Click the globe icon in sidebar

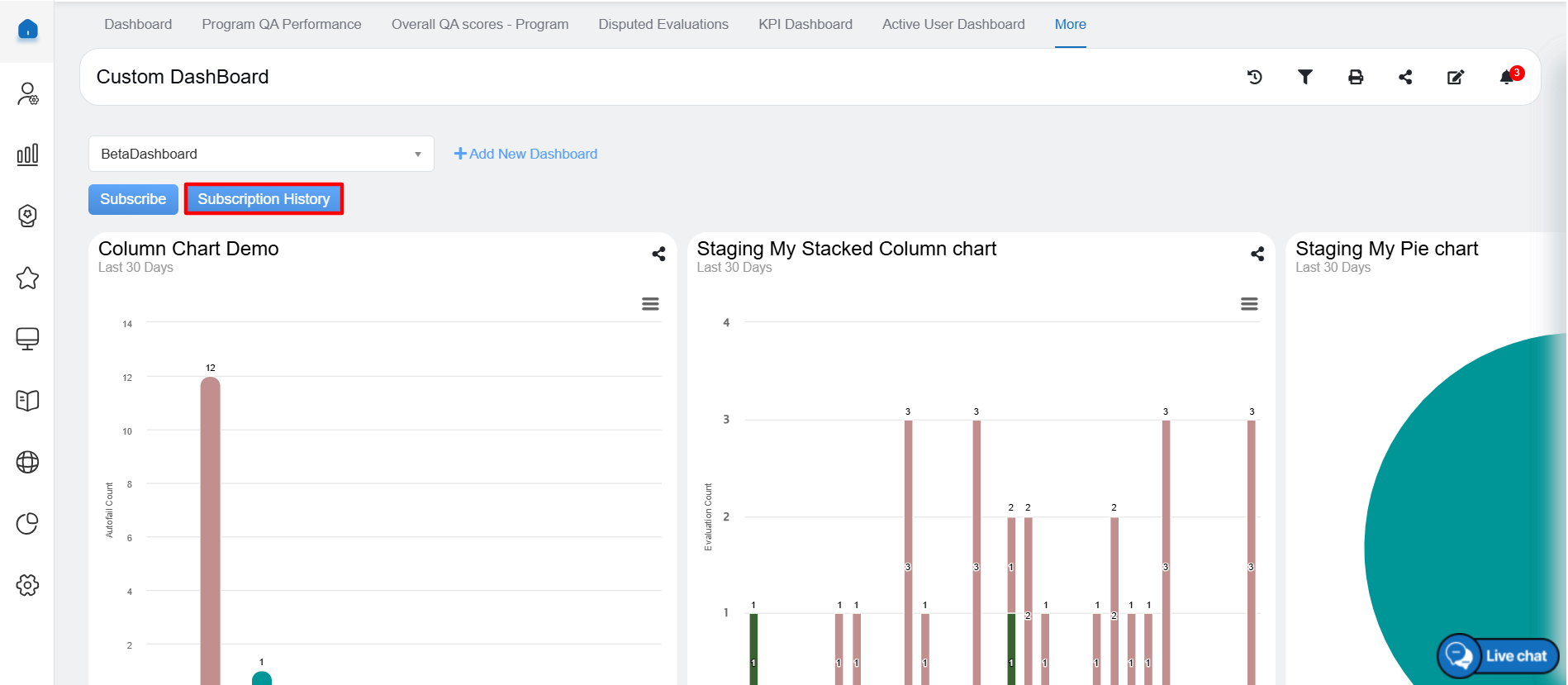coord(27,462)
